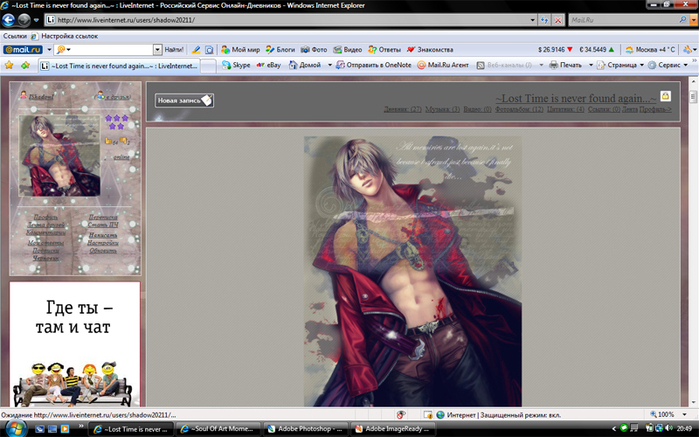Image resolution: width=699 pixels, height=437 pixels.
Task: Open the Музыка (3) link
Action: click(x=442, y=109)
